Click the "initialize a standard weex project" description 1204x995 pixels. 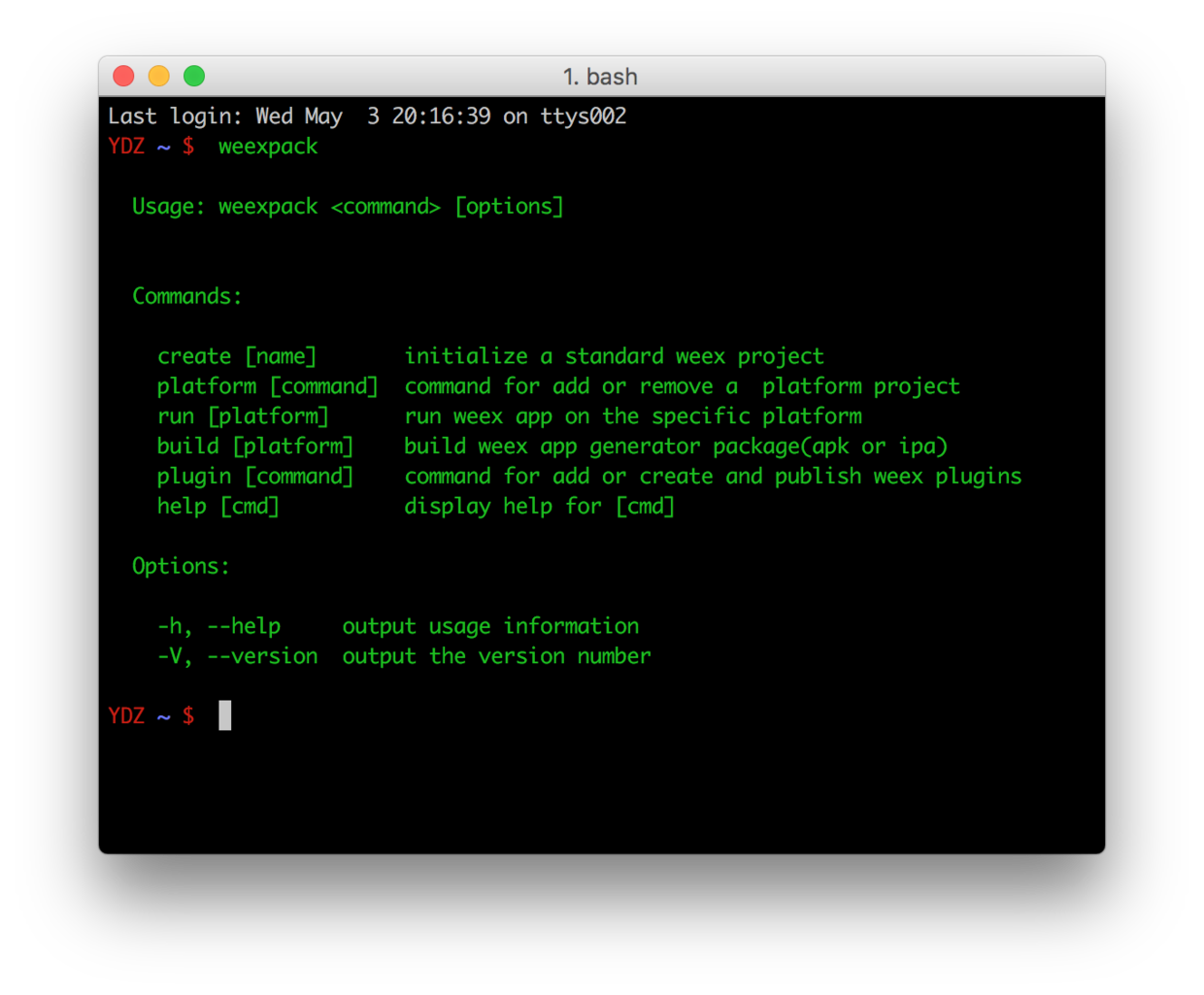coord(614,356)
